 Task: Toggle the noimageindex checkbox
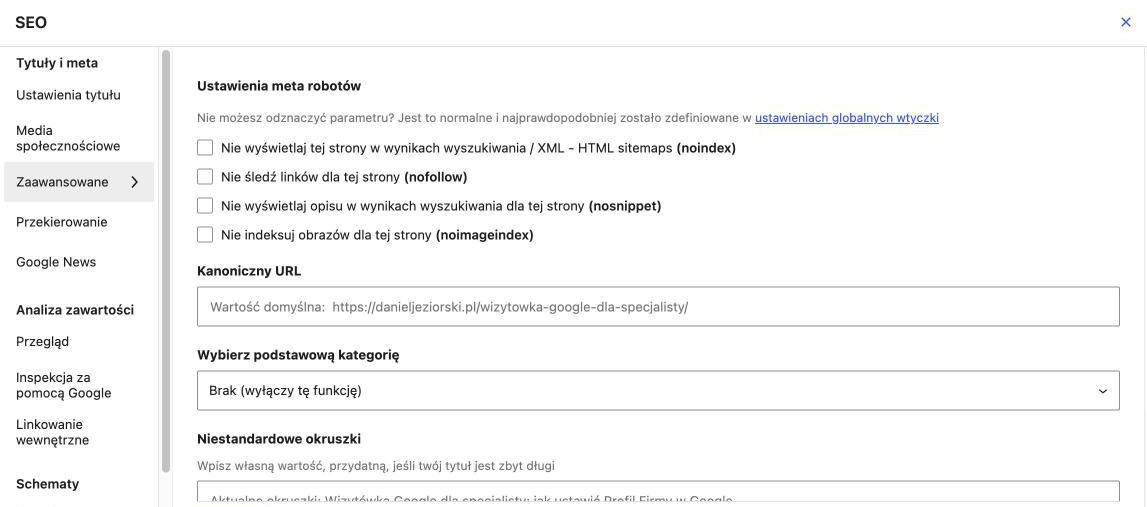click(205, 235)
